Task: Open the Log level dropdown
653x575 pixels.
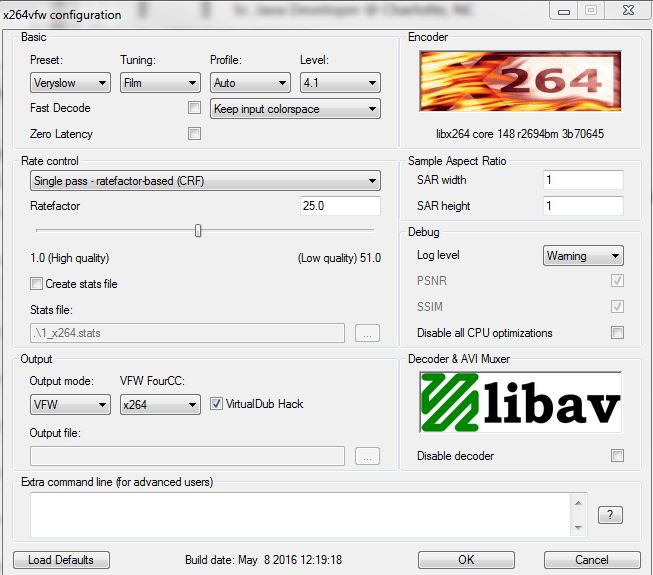Action: click(x=583, y=256)
